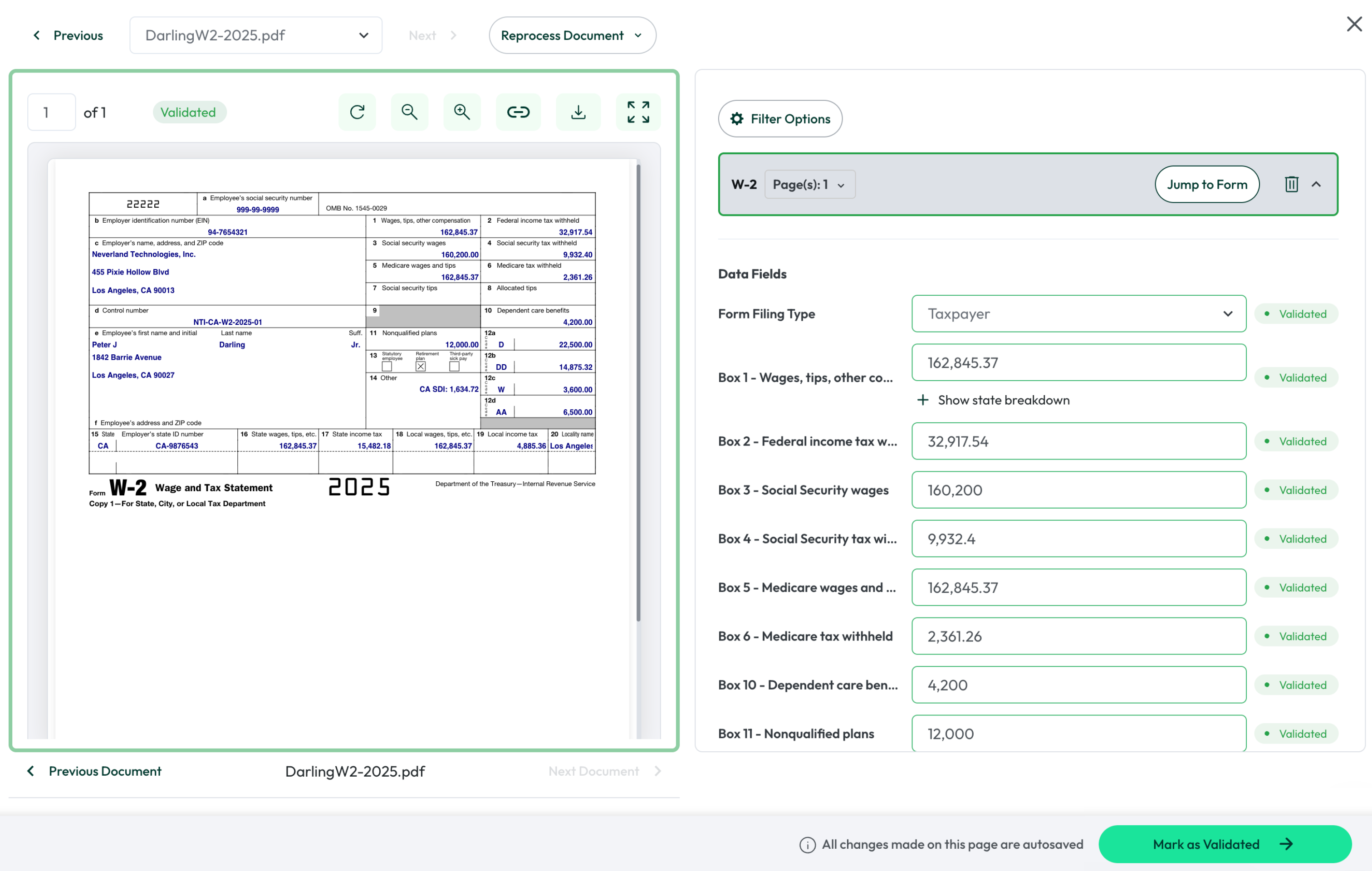Delete the W-2 form using trash icon
This screenshot has height=871, width=1372.
click(1291, 184)
